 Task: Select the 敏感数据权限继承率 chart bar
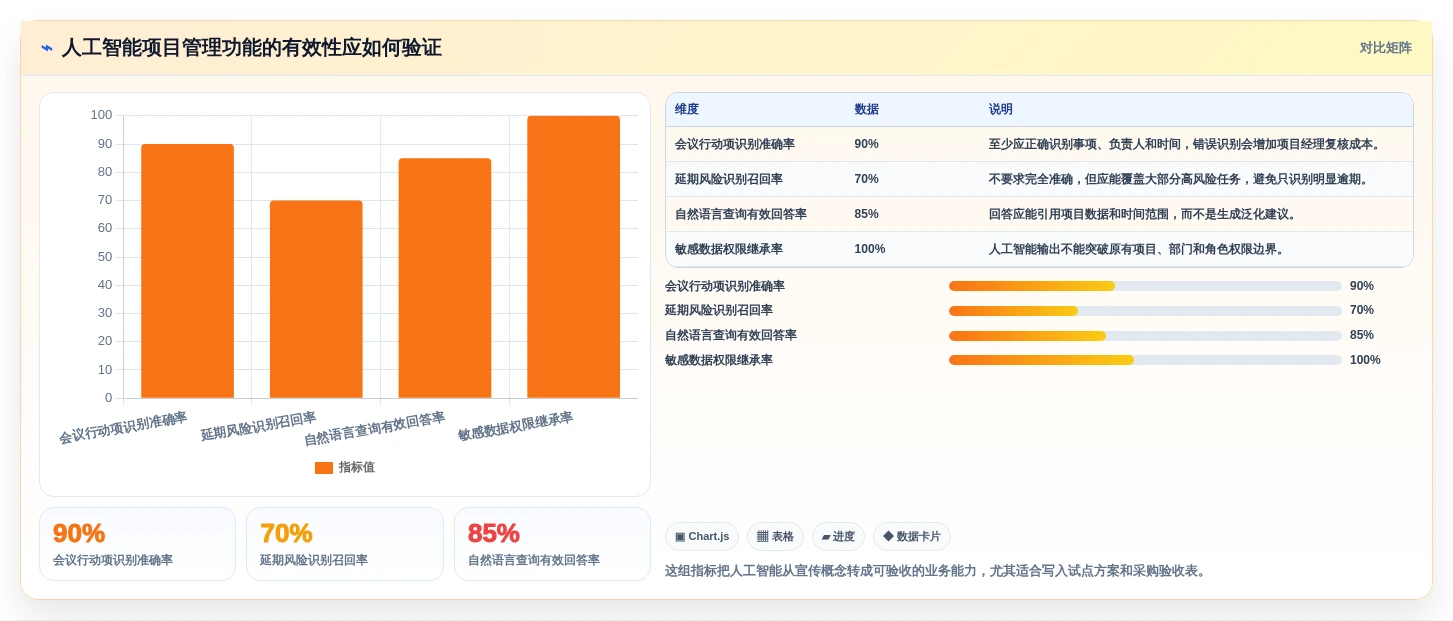573,257
